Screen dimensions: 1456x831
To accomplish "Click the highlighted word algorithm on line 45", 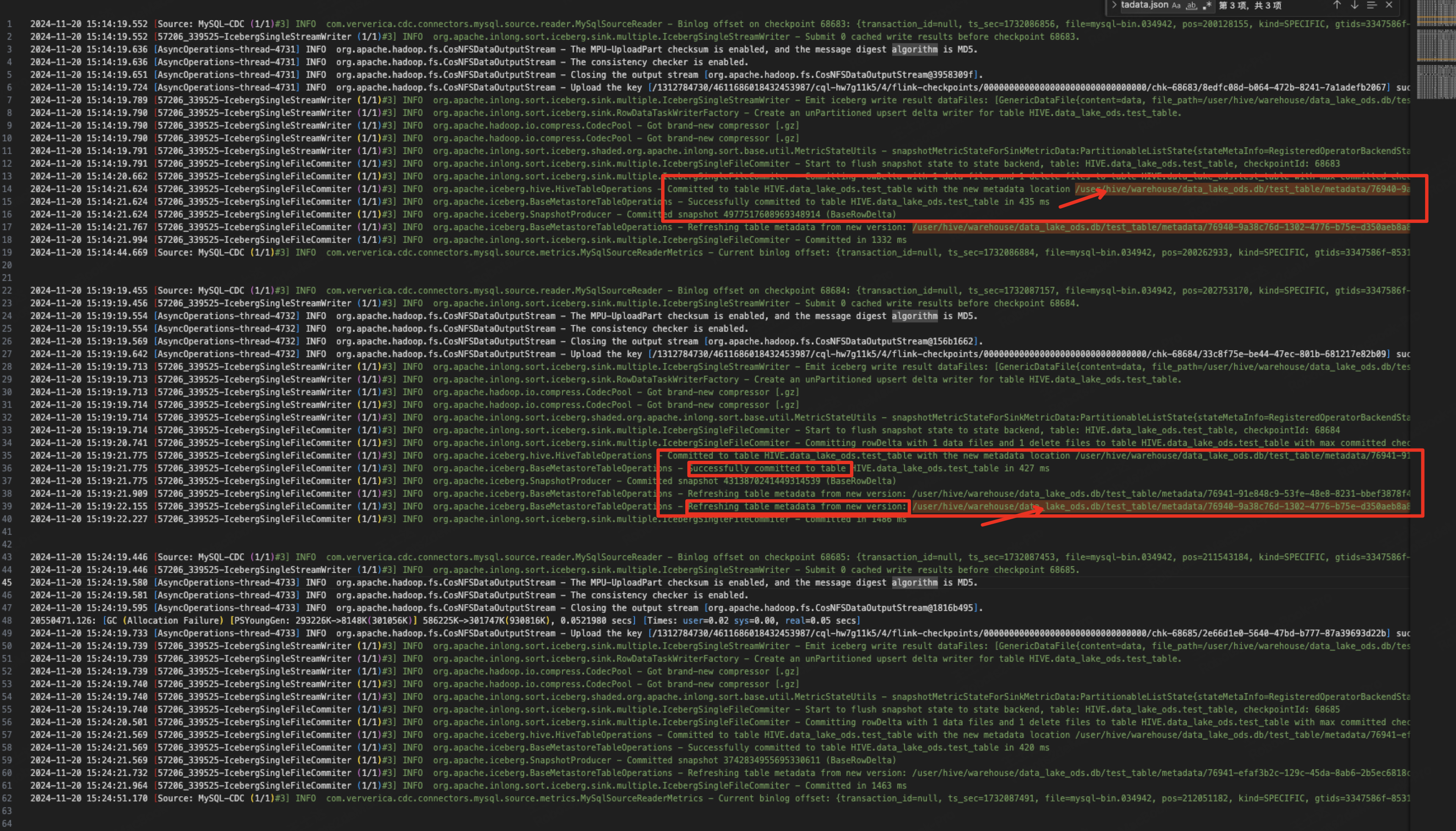I will coord(914,583).
